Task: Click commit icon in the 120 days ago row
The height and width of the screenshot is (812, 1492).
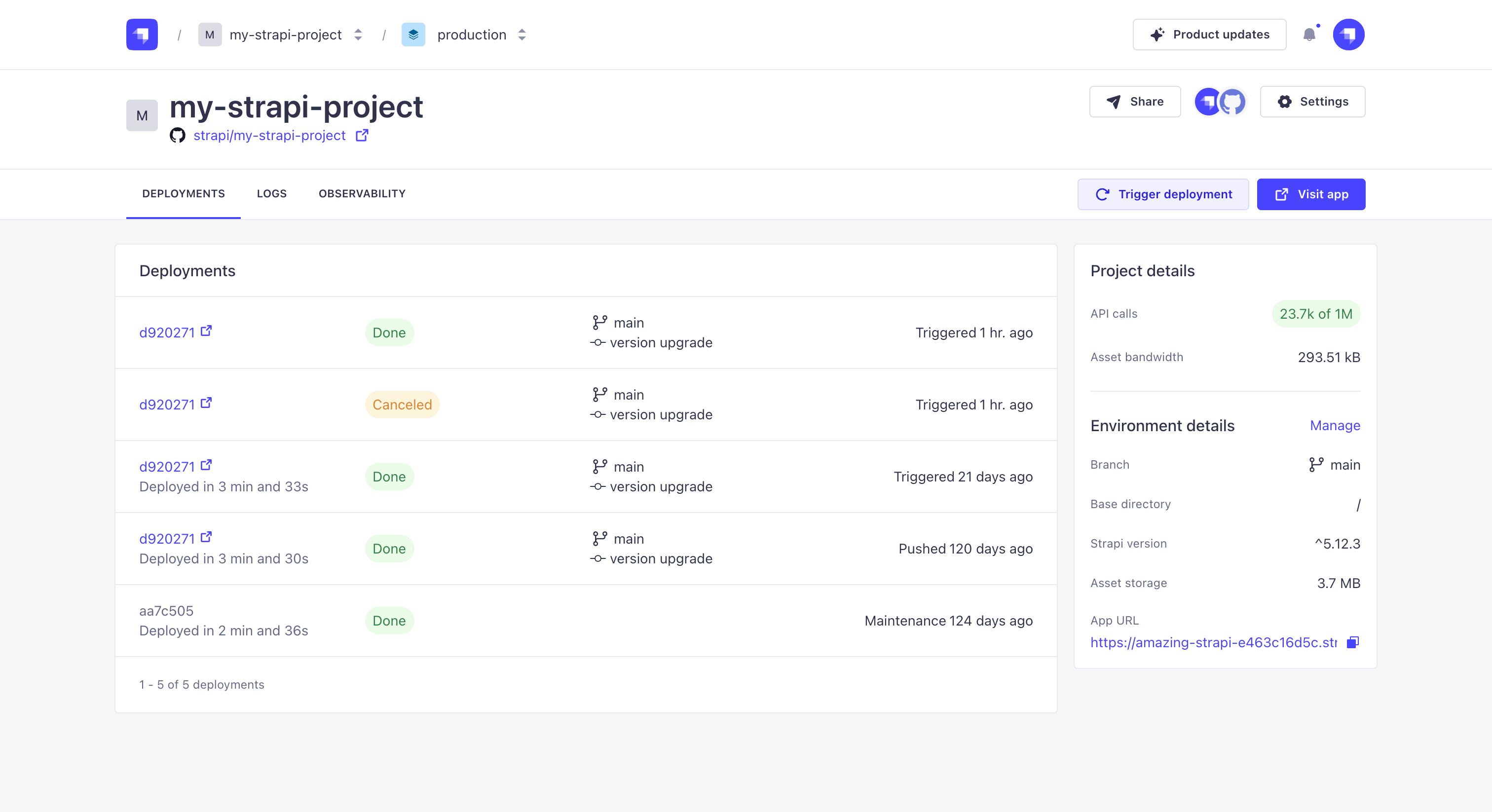Action: coord(597,559)
